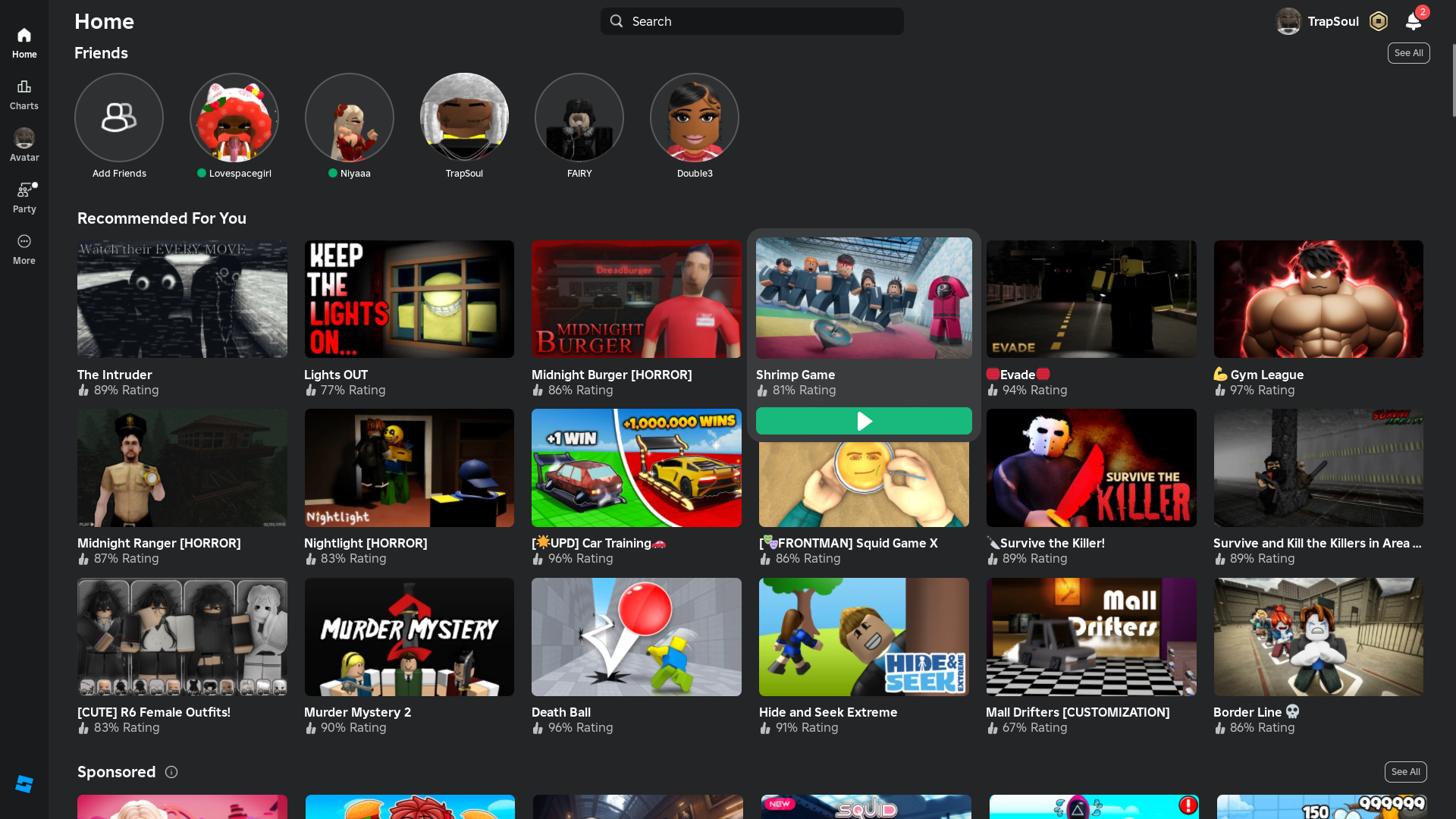Click the Recommended For You heading
1456x819 pixels.
(x=162, y=218)
